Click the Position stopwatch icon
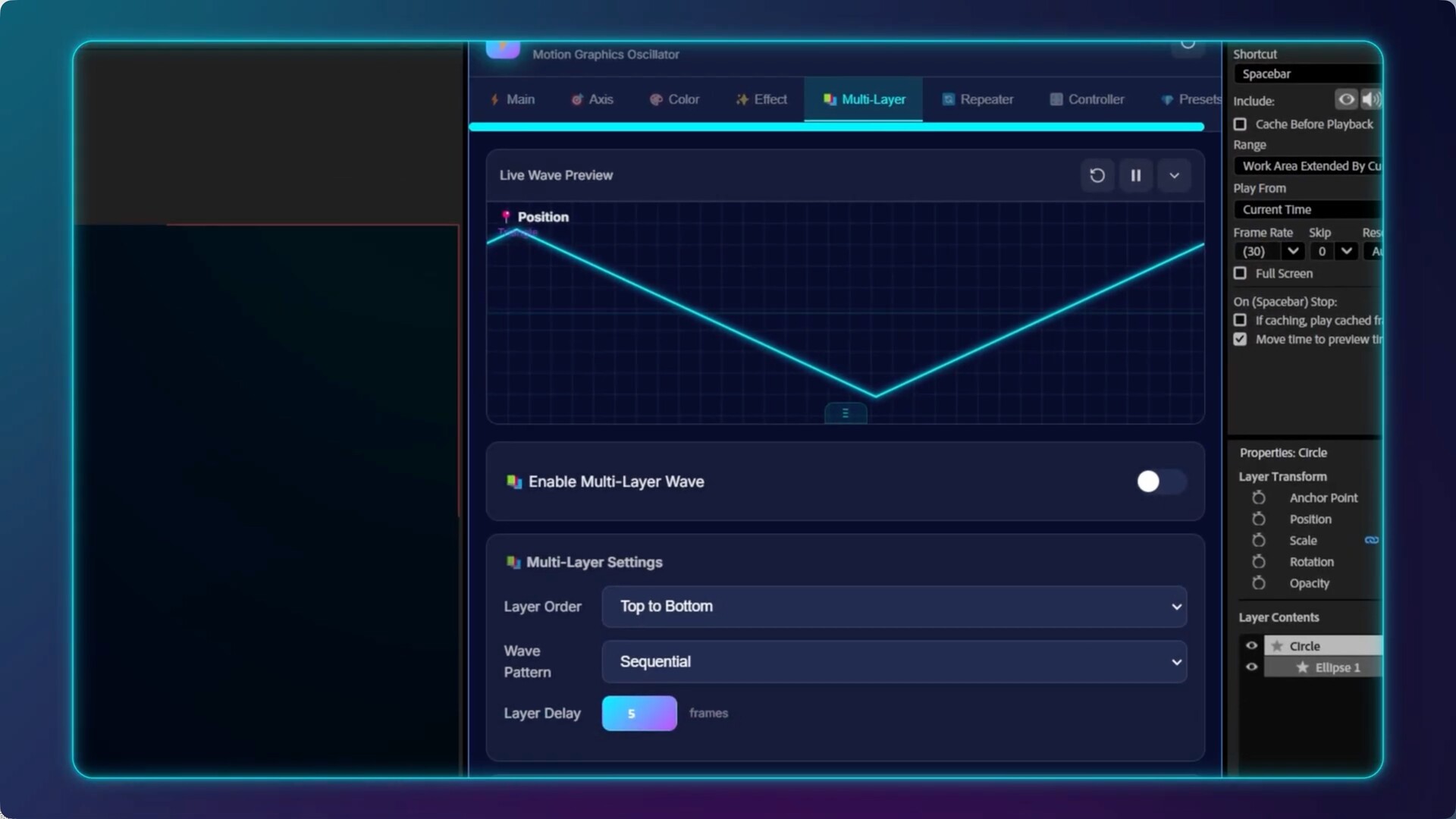Image resolution: width=1456 pixels, height=819 pixels. 1259,519
